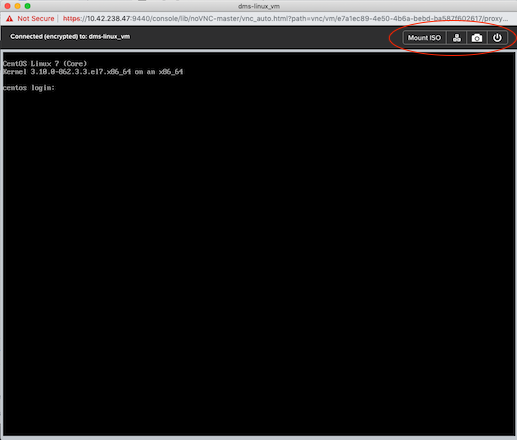
Task: Minimize the window with the yellow button
Action: coord(18,6)
